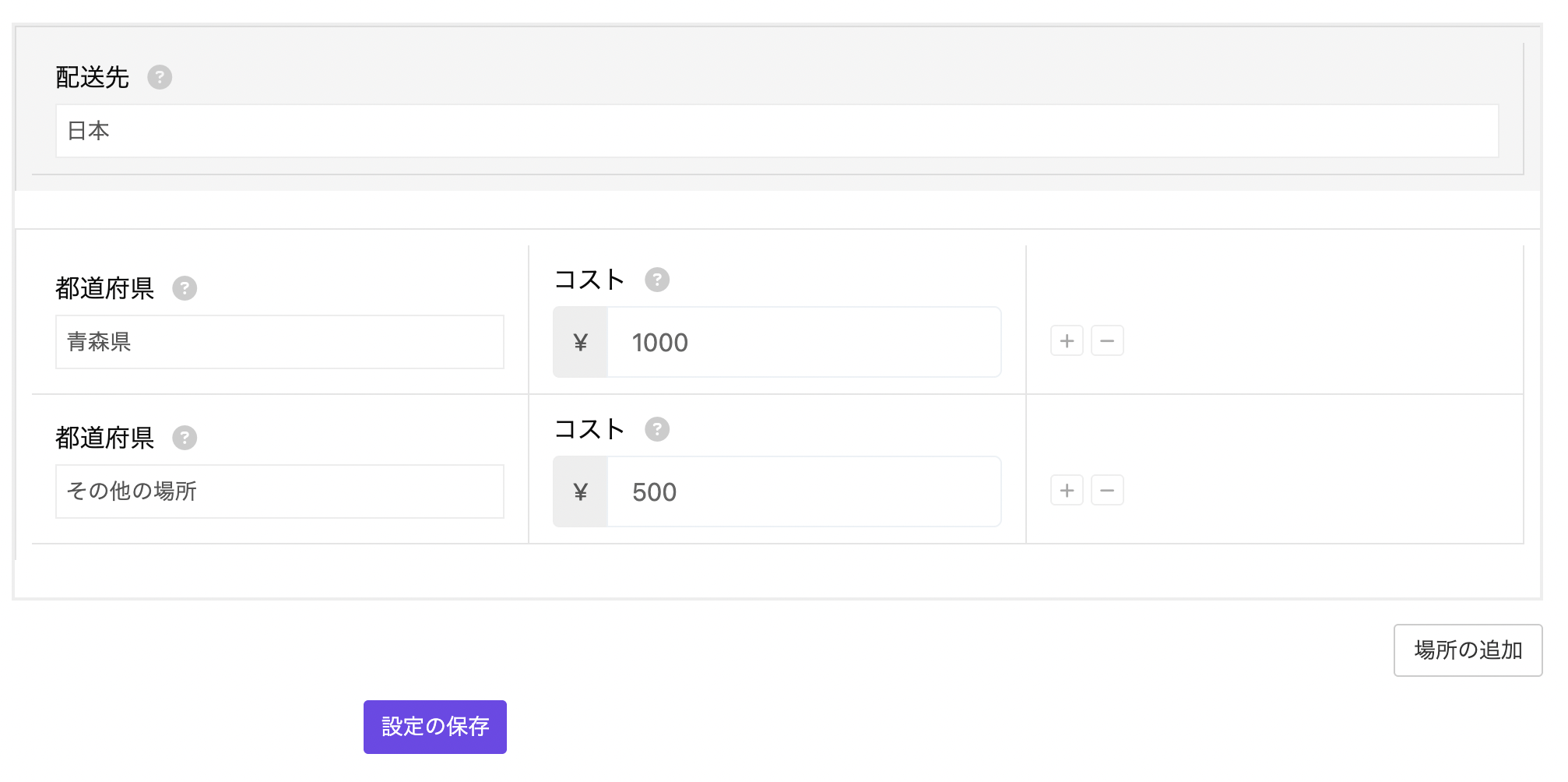Click the コスト label above the 1000 field
Viewport: 1568px width, 782px height.
589,280
